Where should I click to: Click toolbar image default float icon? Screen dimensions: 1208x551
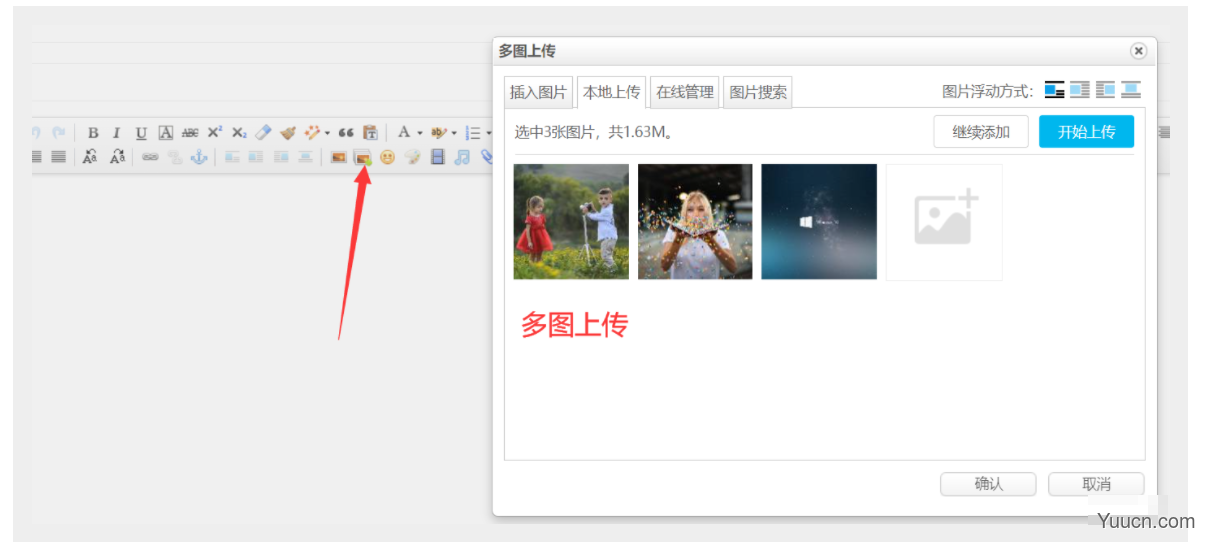pos(232,157)
